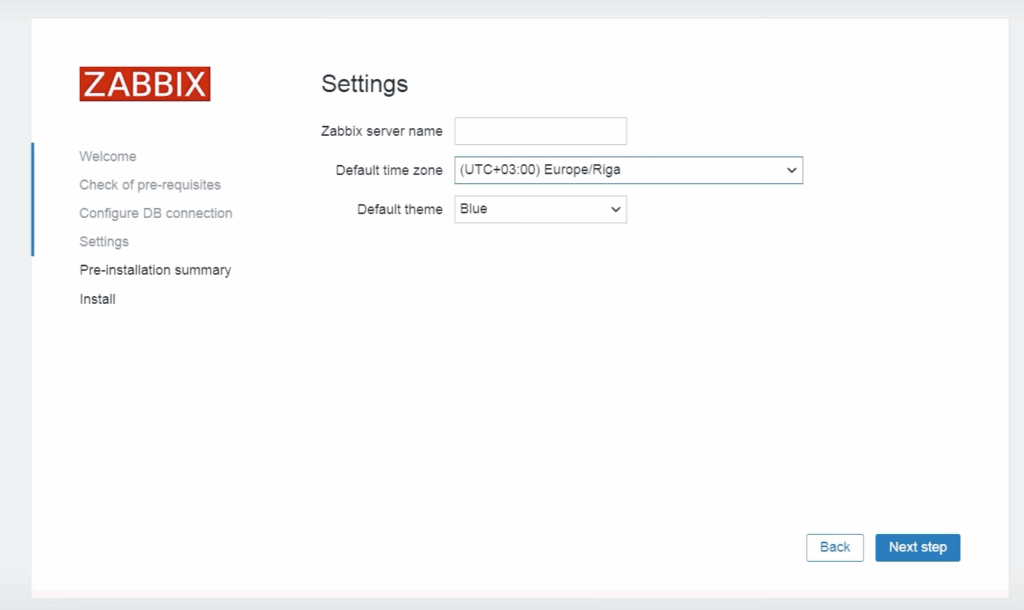Select Configure DB connection step
1024x610 pixels.
pos(156,214)
